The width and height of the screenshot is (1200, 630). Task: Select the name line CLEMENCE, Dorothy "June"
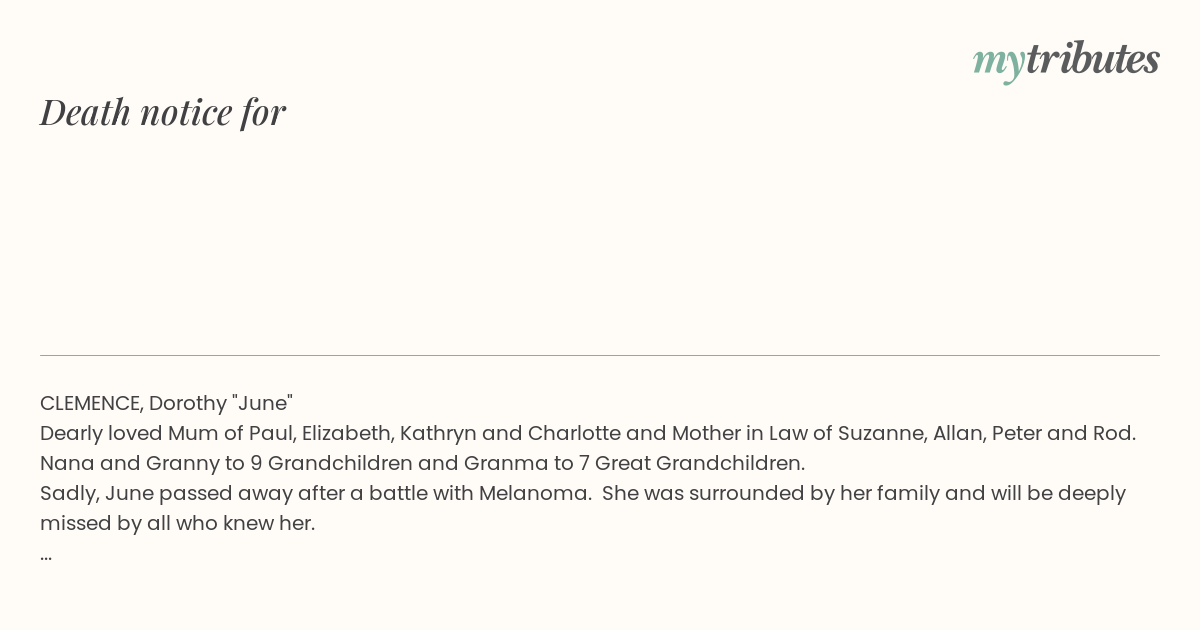(x=166, y=403)
